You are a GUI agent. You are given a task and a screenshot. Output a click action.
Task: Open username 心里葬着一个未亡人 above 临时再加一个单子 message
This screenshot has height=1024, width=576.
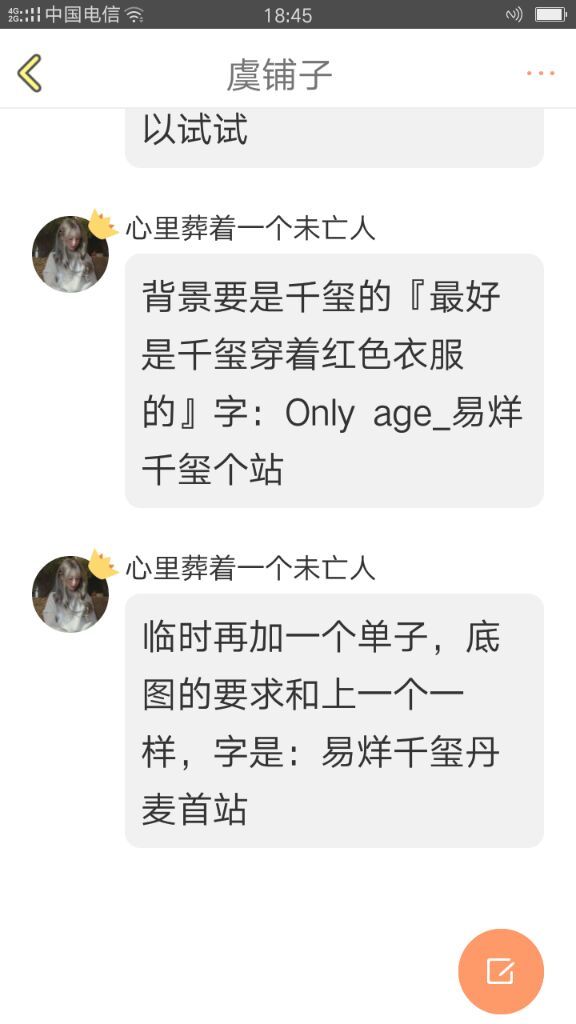pyautogui.click(x=251, y=569)
